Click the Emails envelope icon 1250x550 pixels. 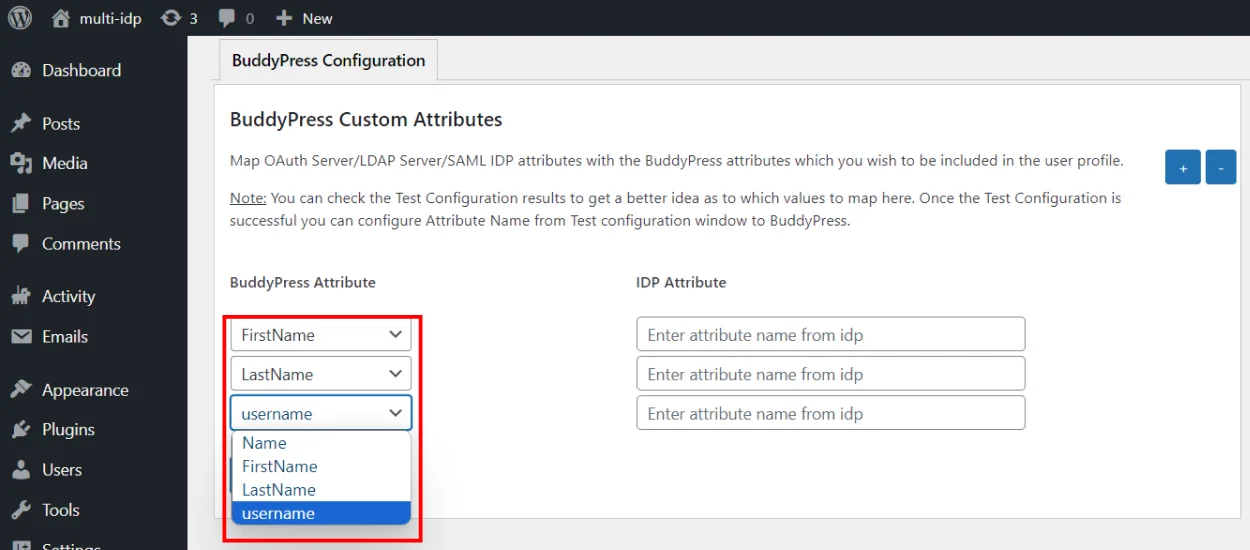(x=21, y=336)
